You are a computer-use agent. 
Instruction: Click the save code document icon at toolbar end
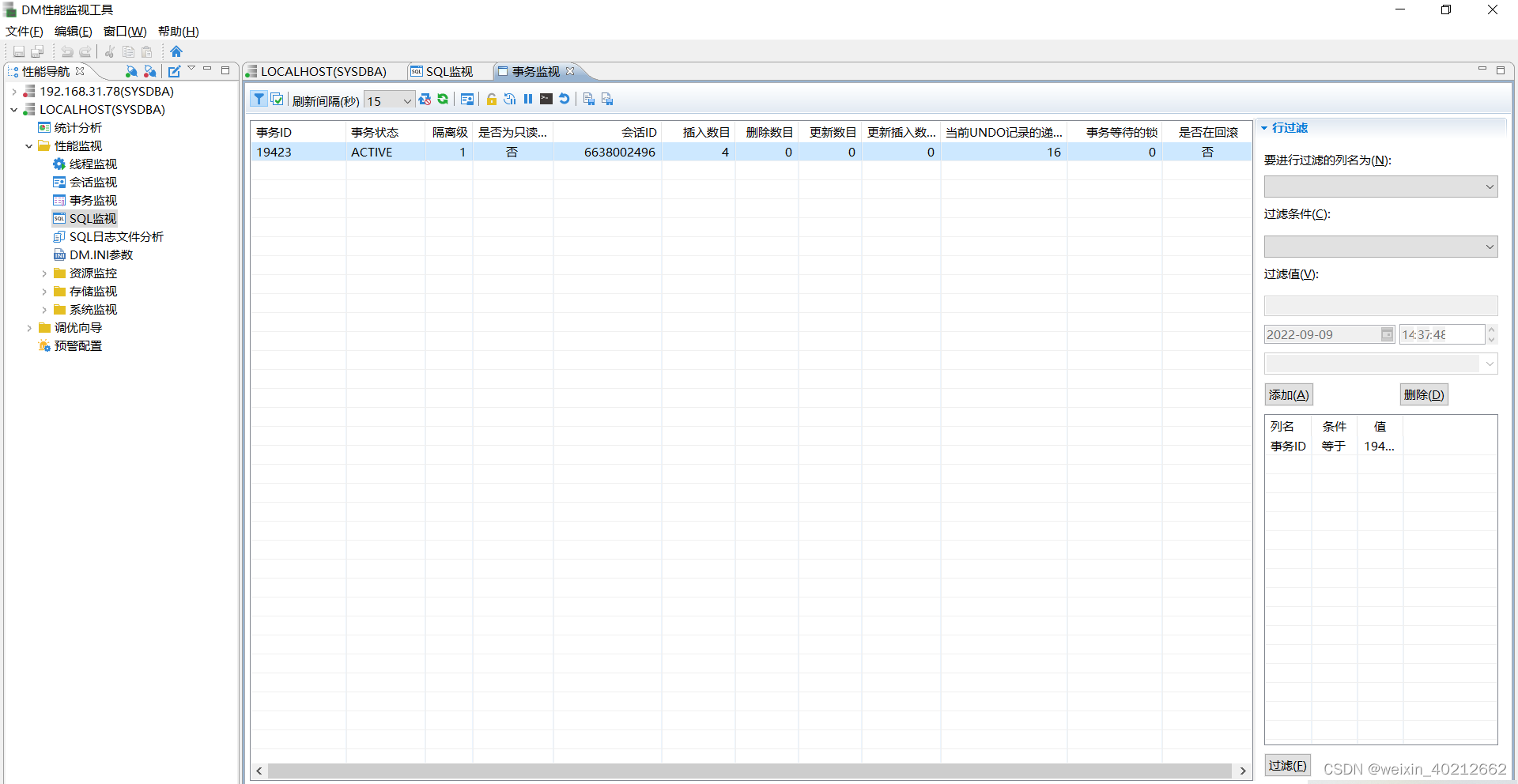pyautogui.click(x=607, y=99)
